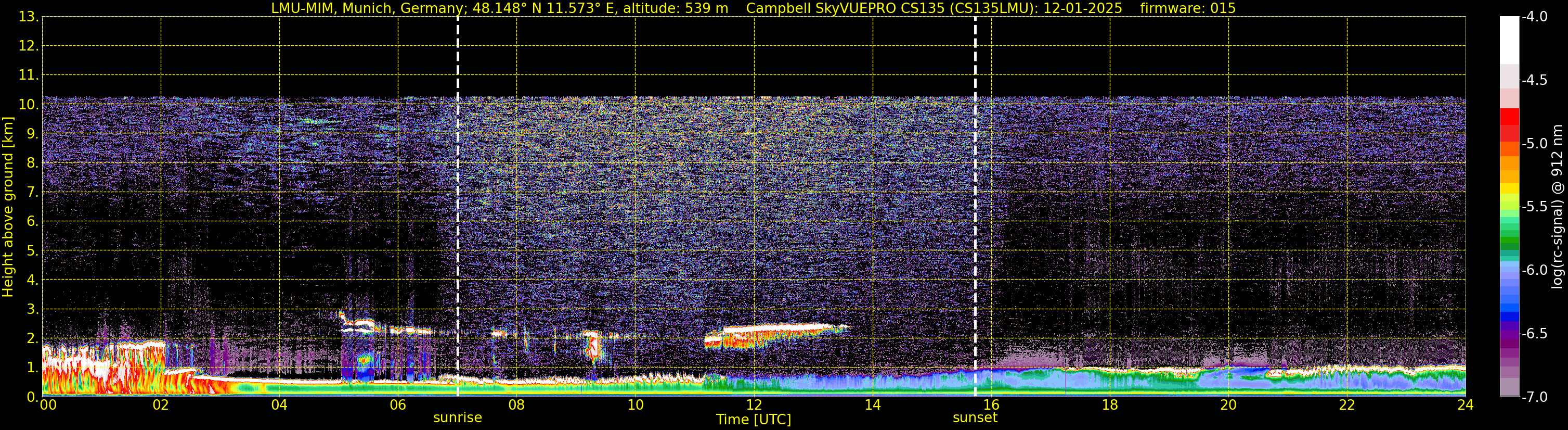Click the '04' time tick label

pos(279,405)
